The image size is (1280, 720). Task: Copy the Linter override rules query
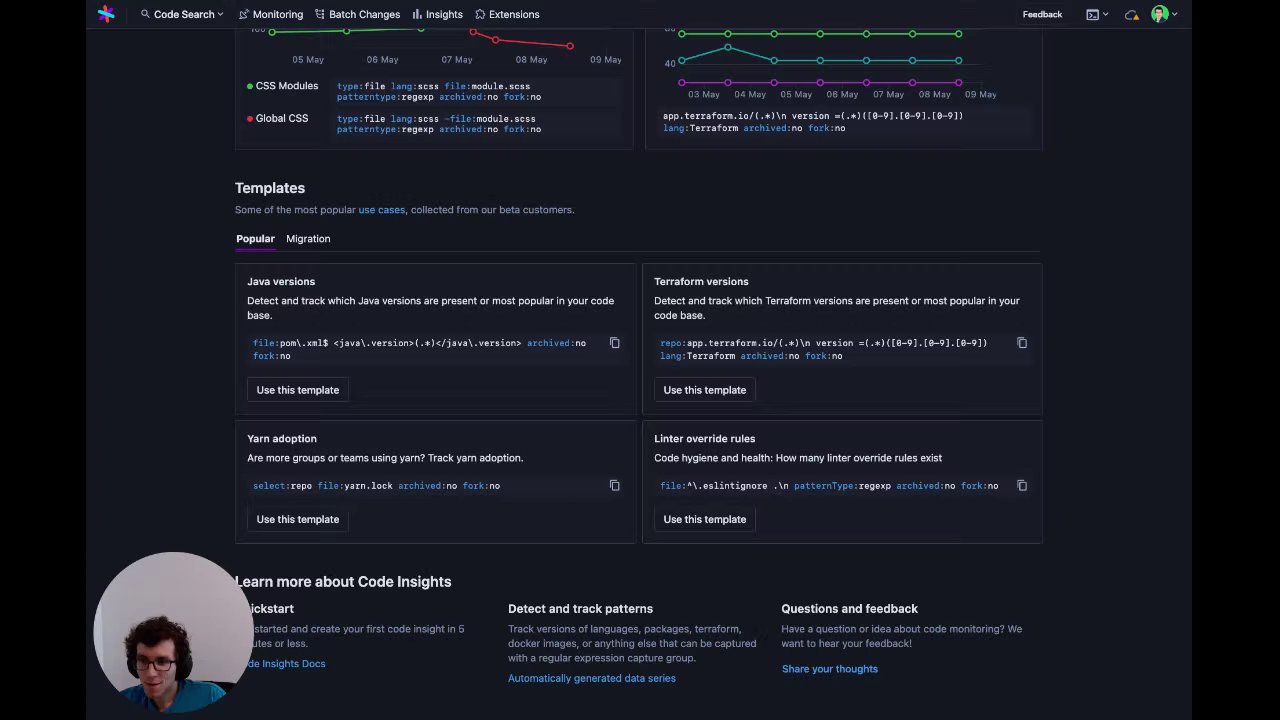pyautogui.click(x=1022, y=486)
